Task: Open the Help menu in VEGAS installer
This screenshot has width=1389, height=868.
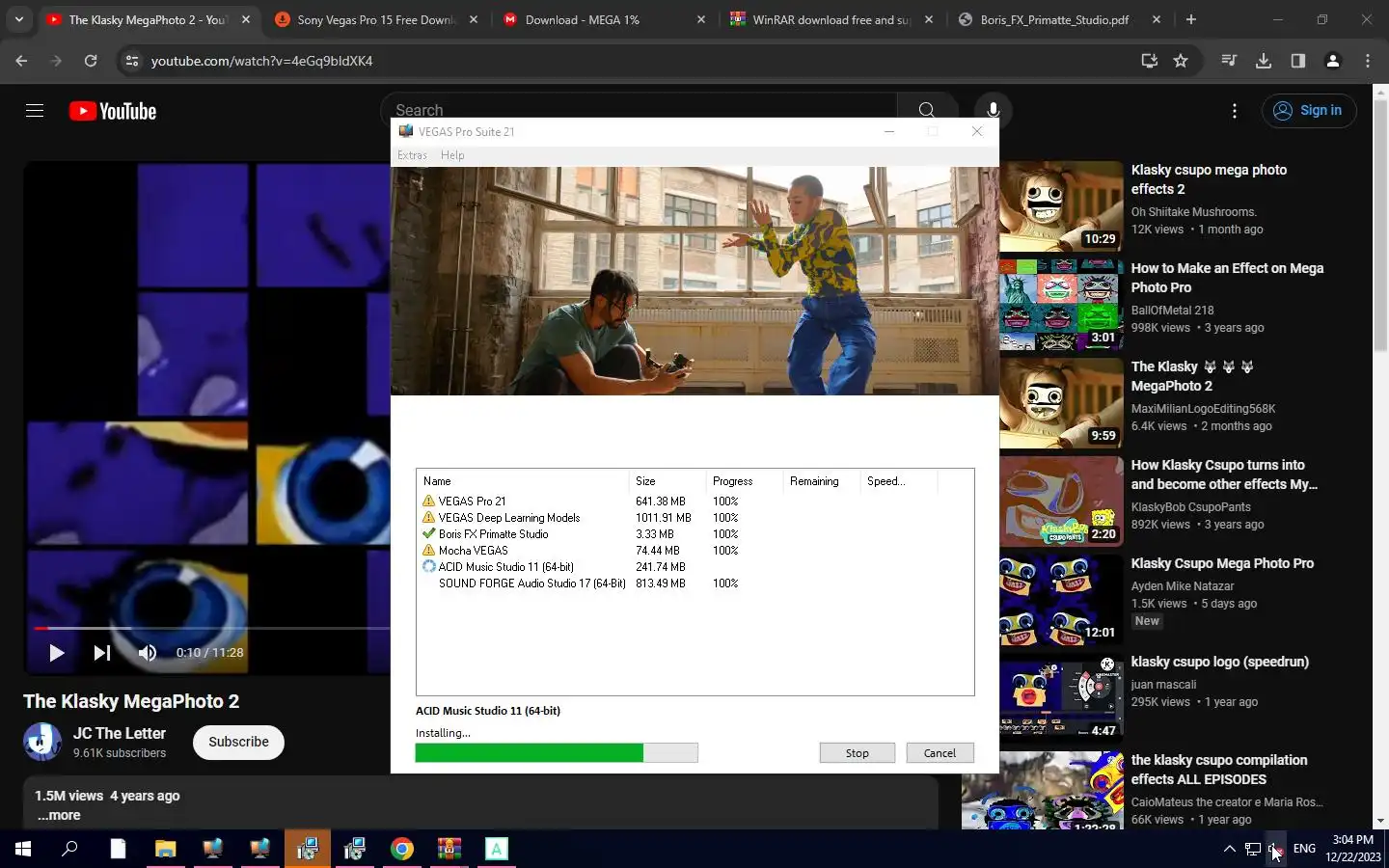Action: tap(452, 155)
